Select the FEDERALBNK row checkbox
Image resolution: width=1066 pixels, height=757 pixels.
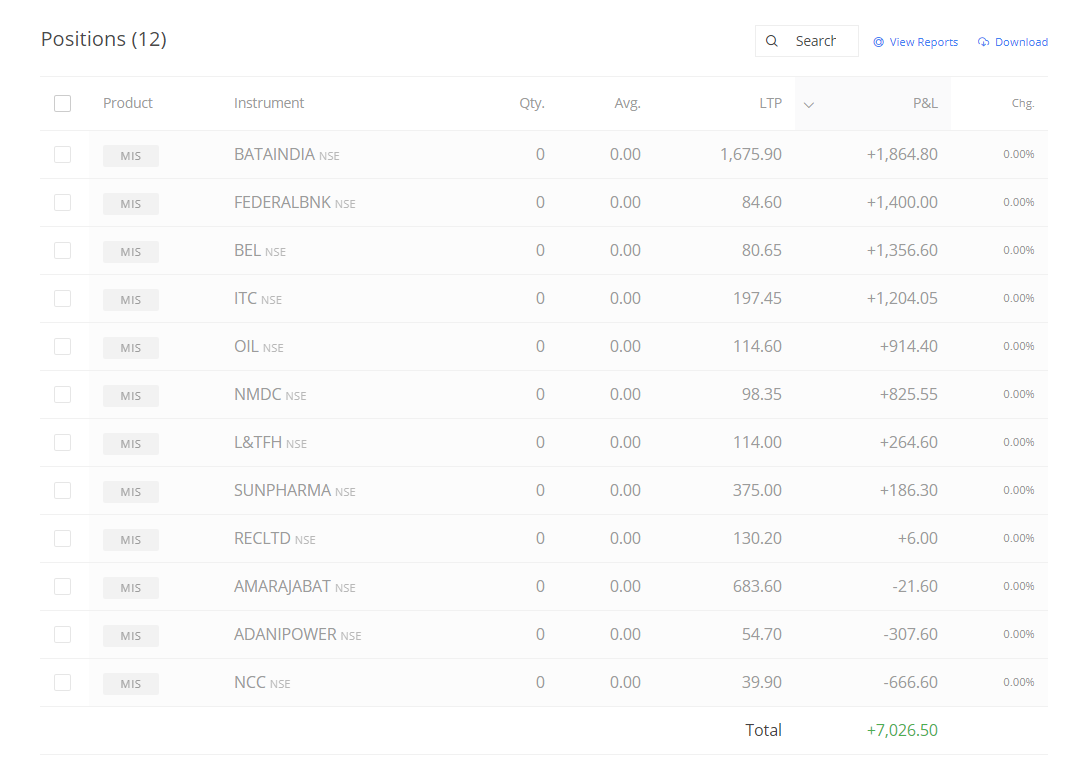[x=63, y=203]
